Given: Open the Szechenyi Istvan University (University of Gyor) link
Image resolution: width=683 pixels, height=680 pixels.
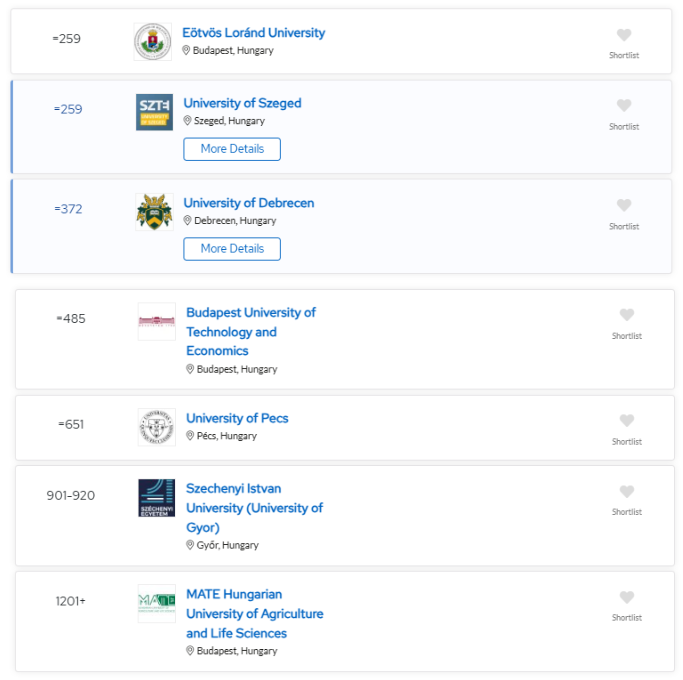Looking at the screenshot, I should (254, 508).
